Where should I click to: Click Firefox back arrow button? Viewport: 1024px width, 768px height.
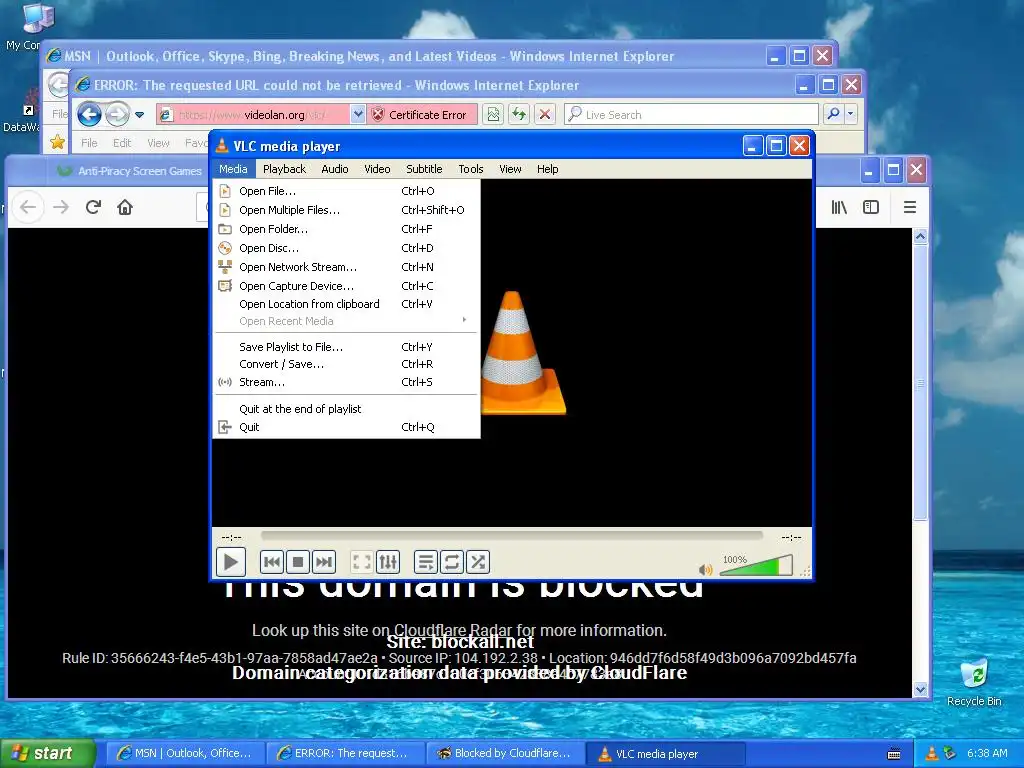[x=28, y=207]
